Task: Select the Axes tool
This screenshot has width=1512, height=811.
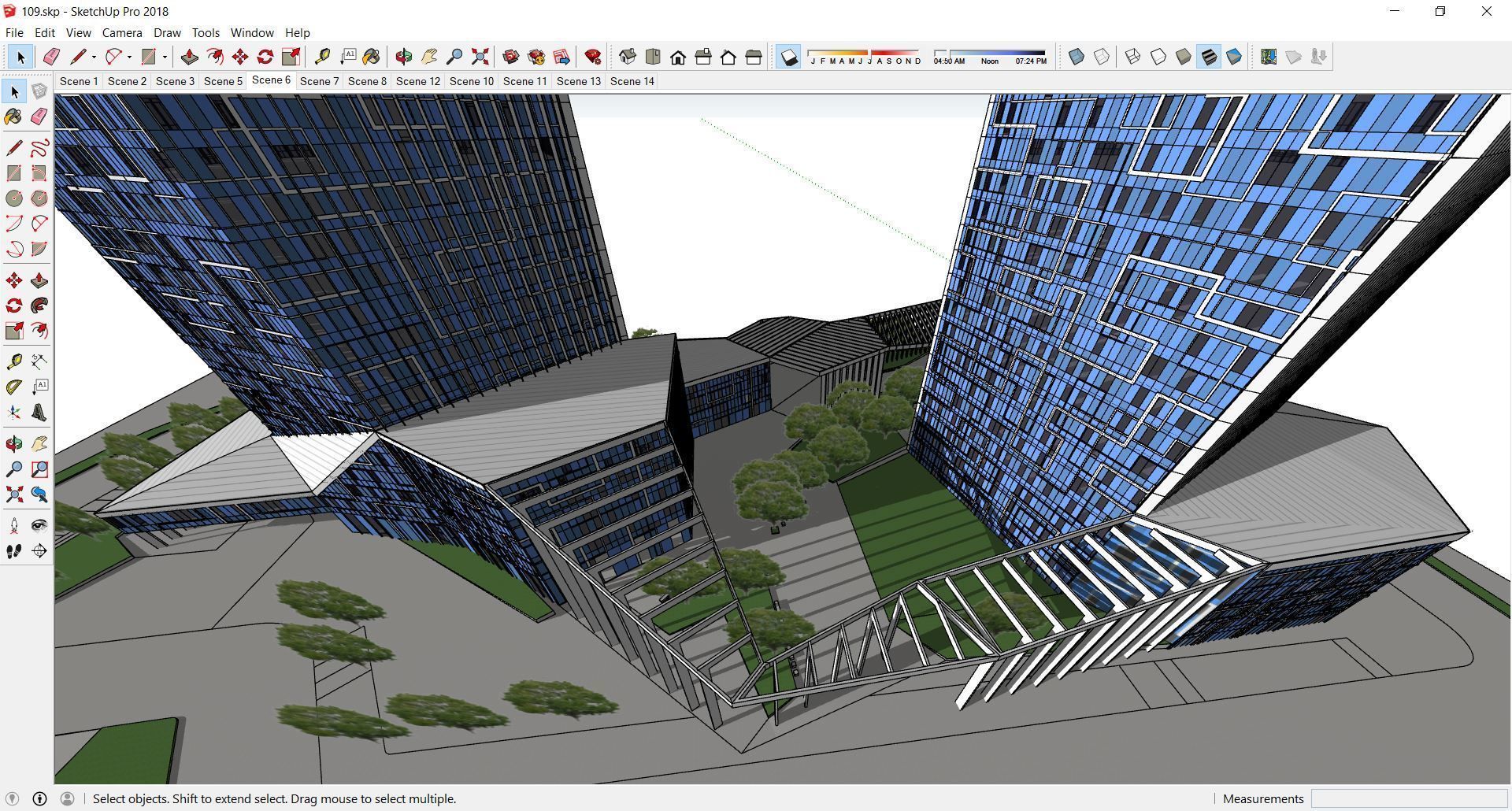Action: (14, 413)
